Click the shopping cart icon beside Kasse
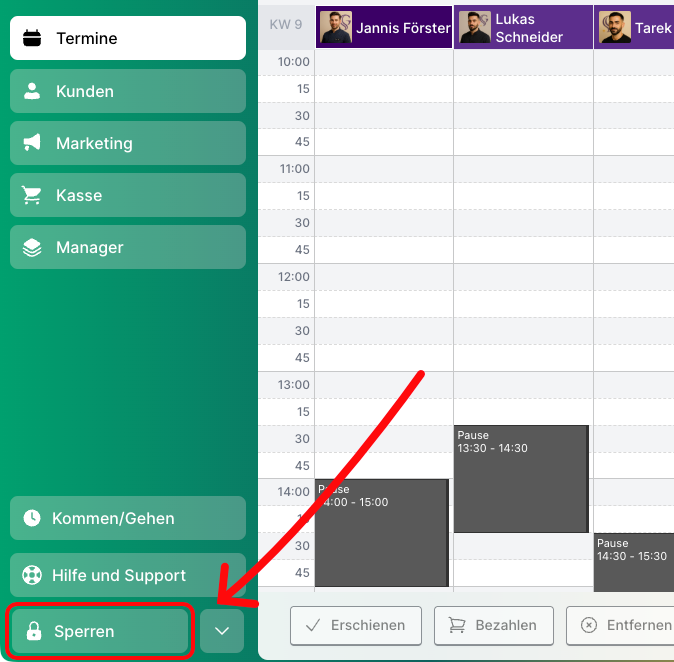 tap(32, 195)
